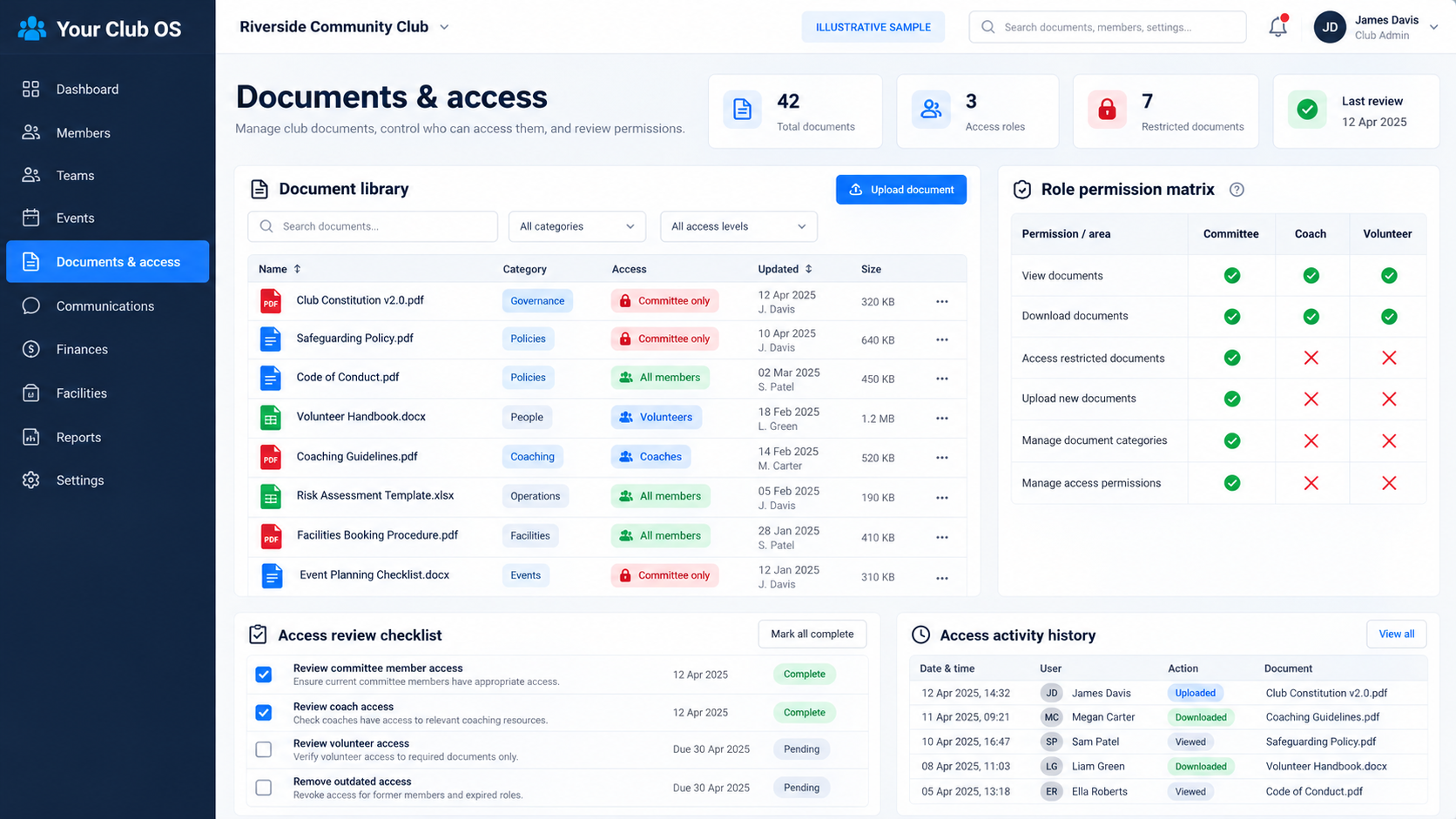Focus the top search documents, members, settings box
The width and height of the screenshot is (1456, 819).
[x=1107, y=27]
